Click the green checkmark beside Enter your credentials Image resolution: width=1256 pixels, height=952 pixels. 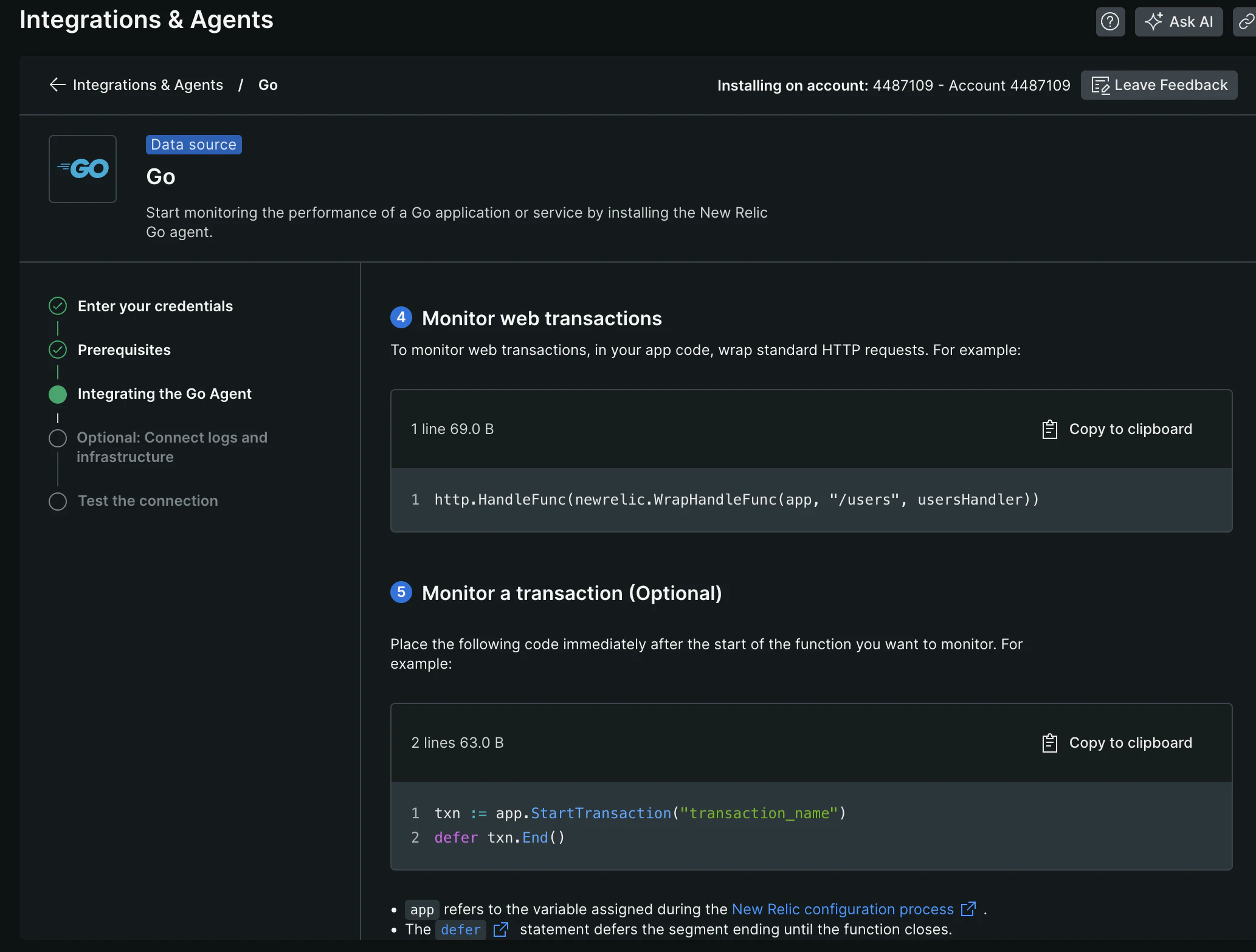pos(58,306)
